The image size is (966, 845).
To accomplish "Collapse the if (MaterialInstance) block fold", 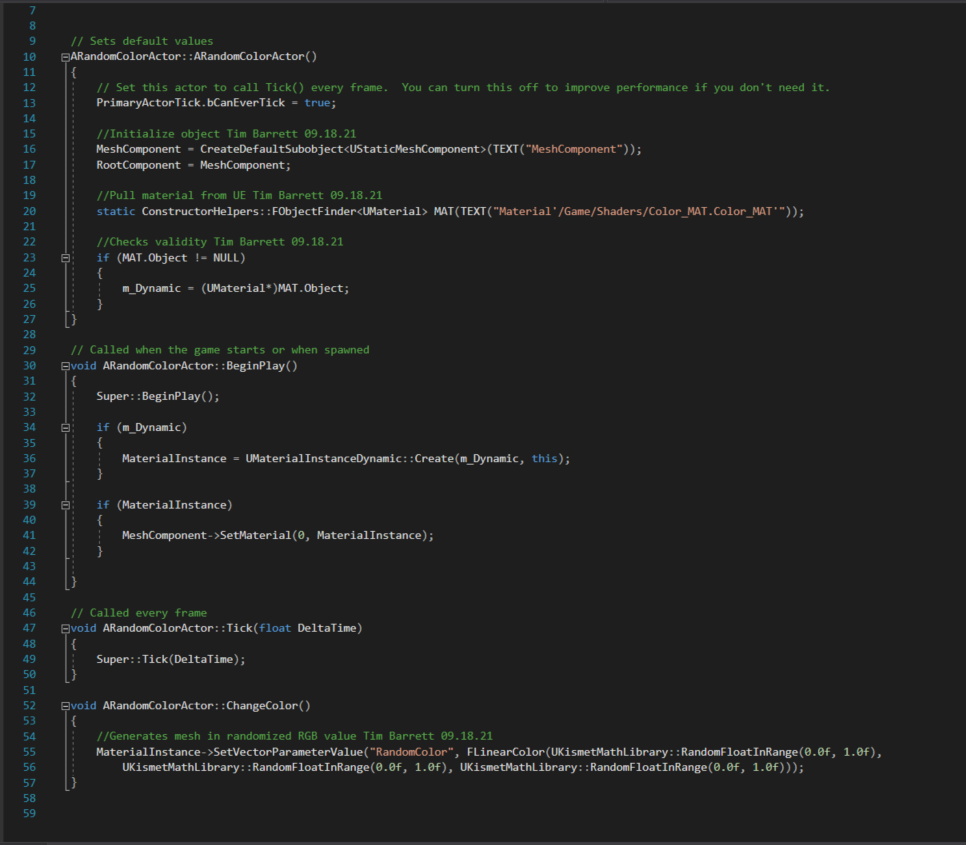I will click(x=65, y=506).
